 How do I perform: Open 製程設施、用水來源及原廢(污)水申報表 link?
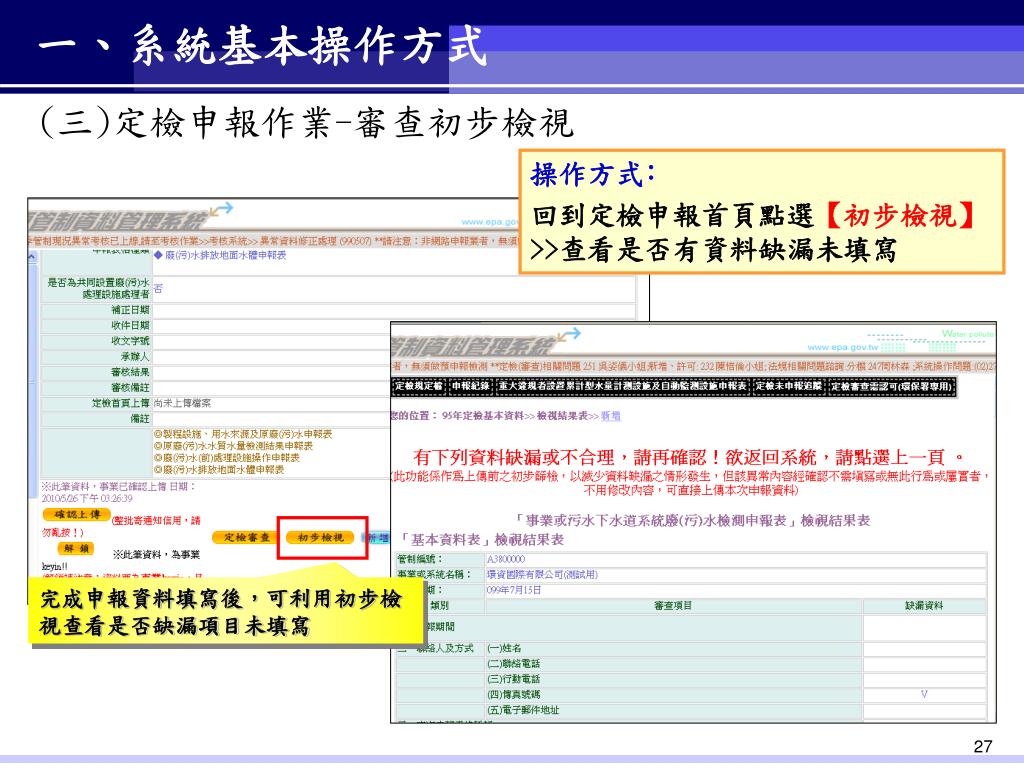[243, 434]
